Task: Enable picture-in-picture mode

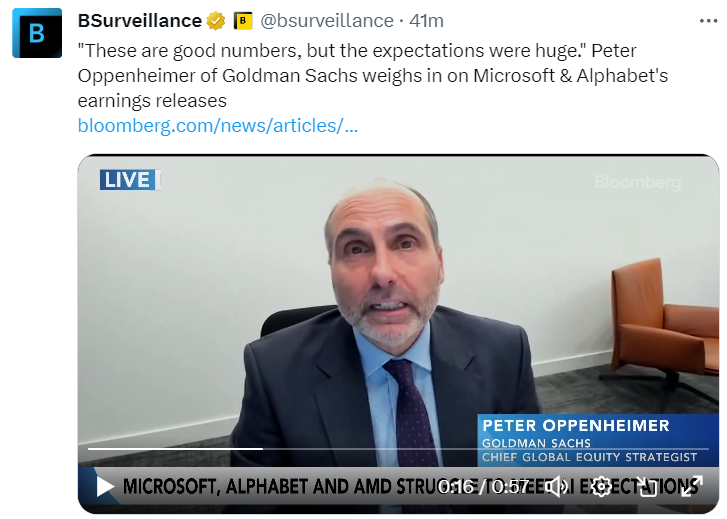Action: point(647,487)
